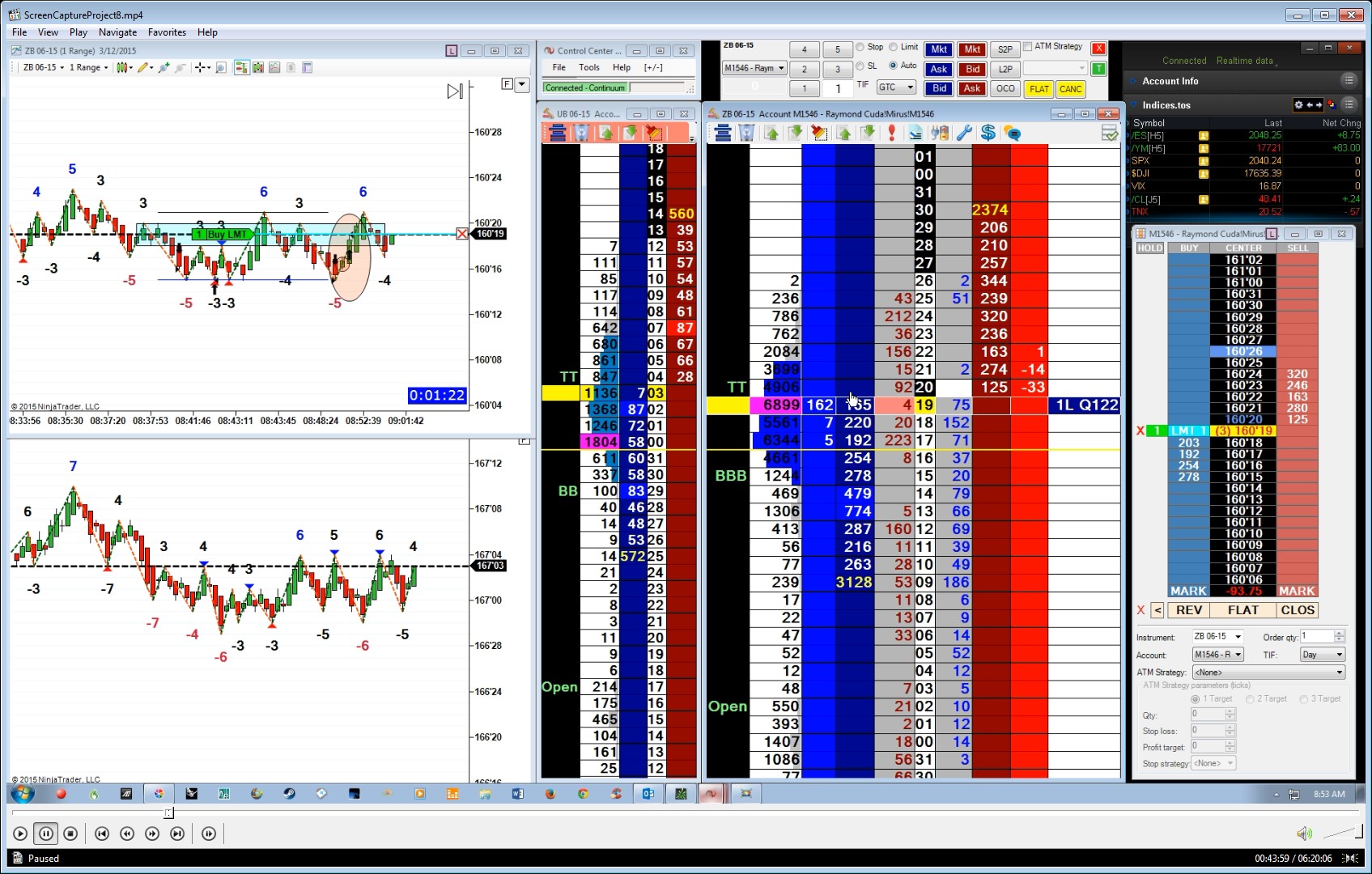The image size is (1372, 874).
Task: Click the fast forward button in video player
Action: click(152, 834)
